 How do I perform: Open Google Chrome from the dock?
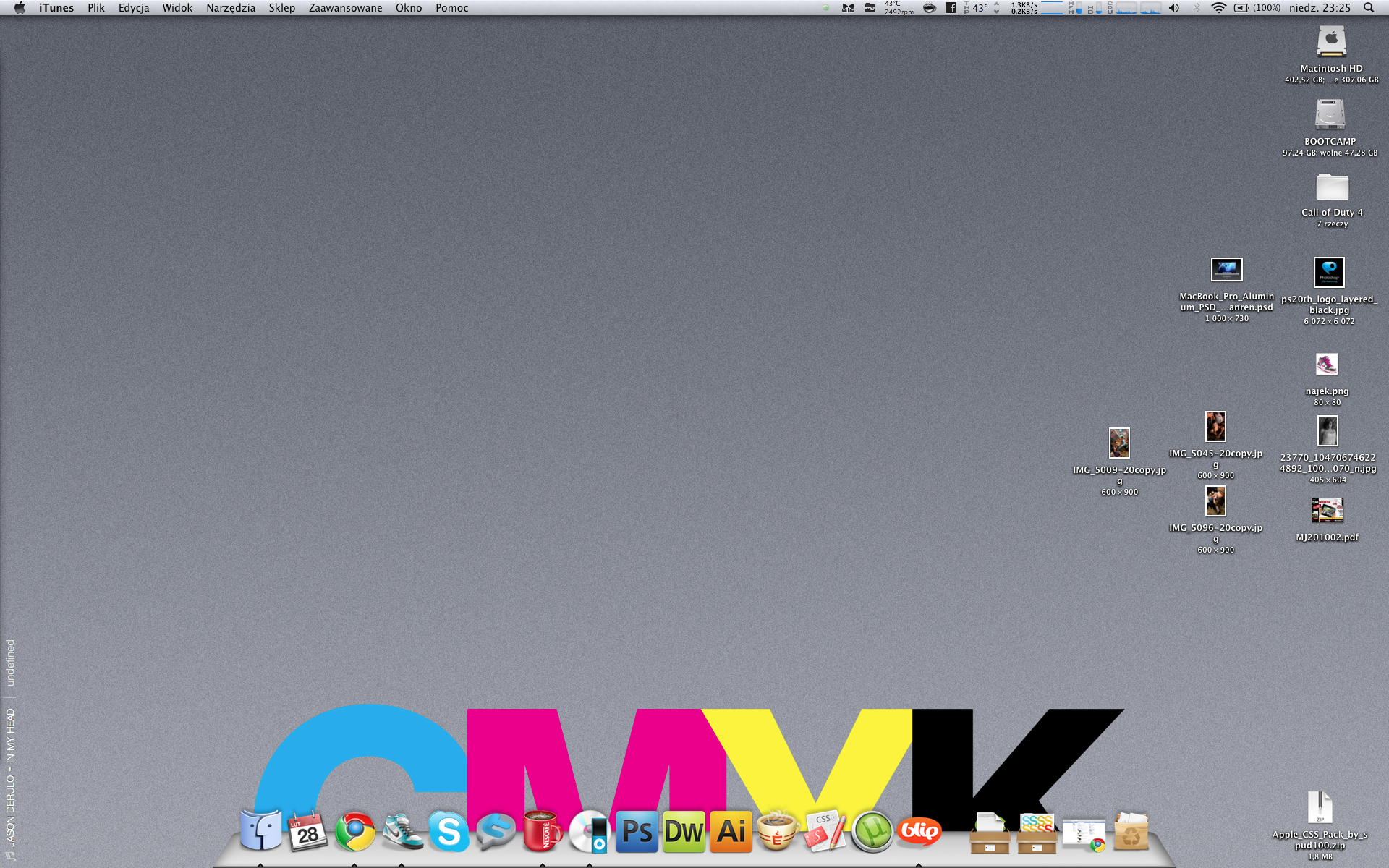pyautogui.click(x=354, y=832)
